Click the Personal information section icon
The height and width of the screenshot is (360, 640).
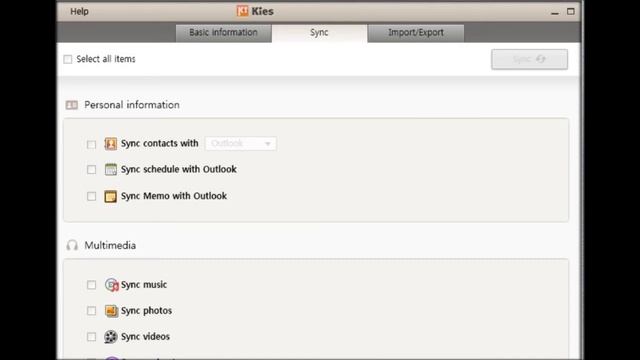(71, 105)
